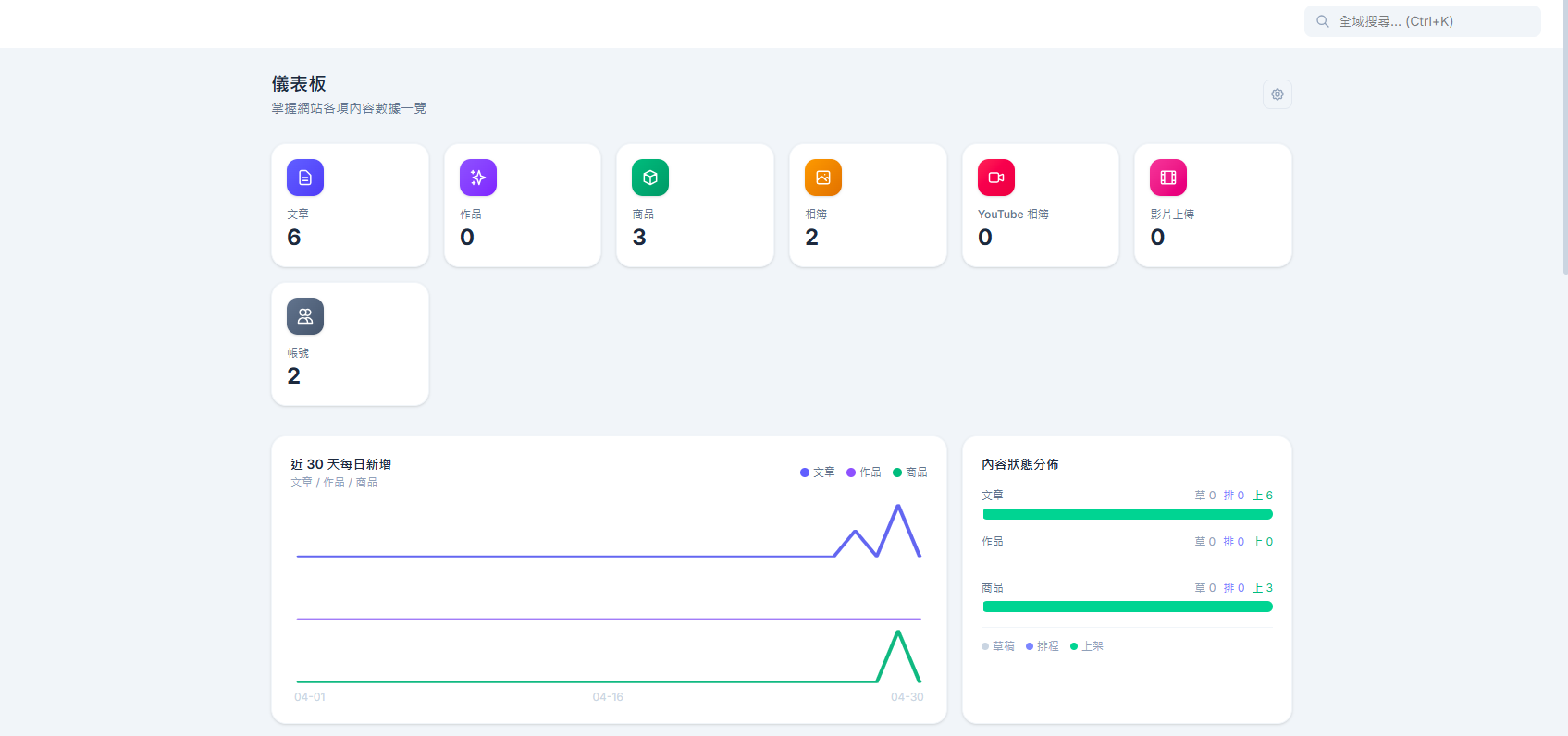1568x736 pixels.
Task: Open the orange 相簿 image icon
Action: (x=823, y=178)
